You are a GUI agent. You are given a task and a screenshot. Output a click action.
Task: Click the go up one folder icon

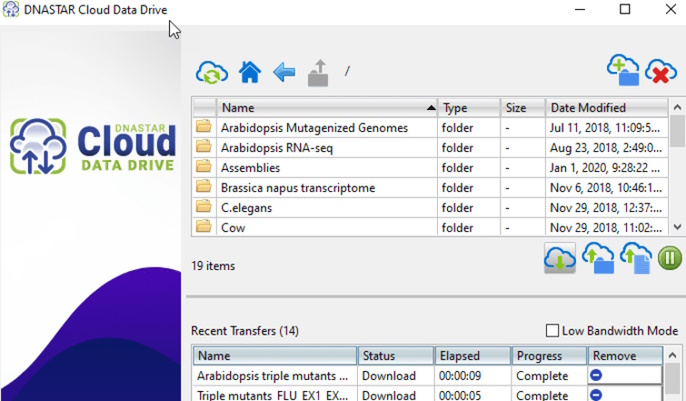pos(318,73)
